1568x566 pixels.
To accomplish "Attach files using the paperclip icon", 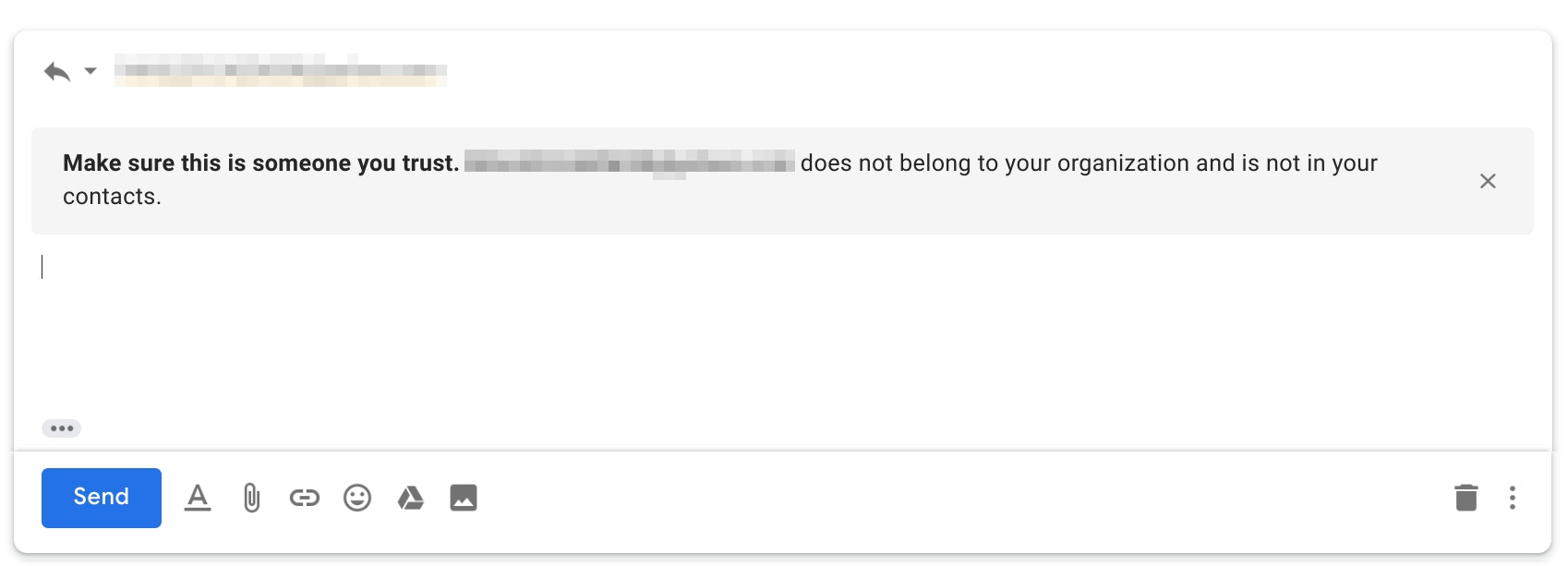I will (251, 498).
